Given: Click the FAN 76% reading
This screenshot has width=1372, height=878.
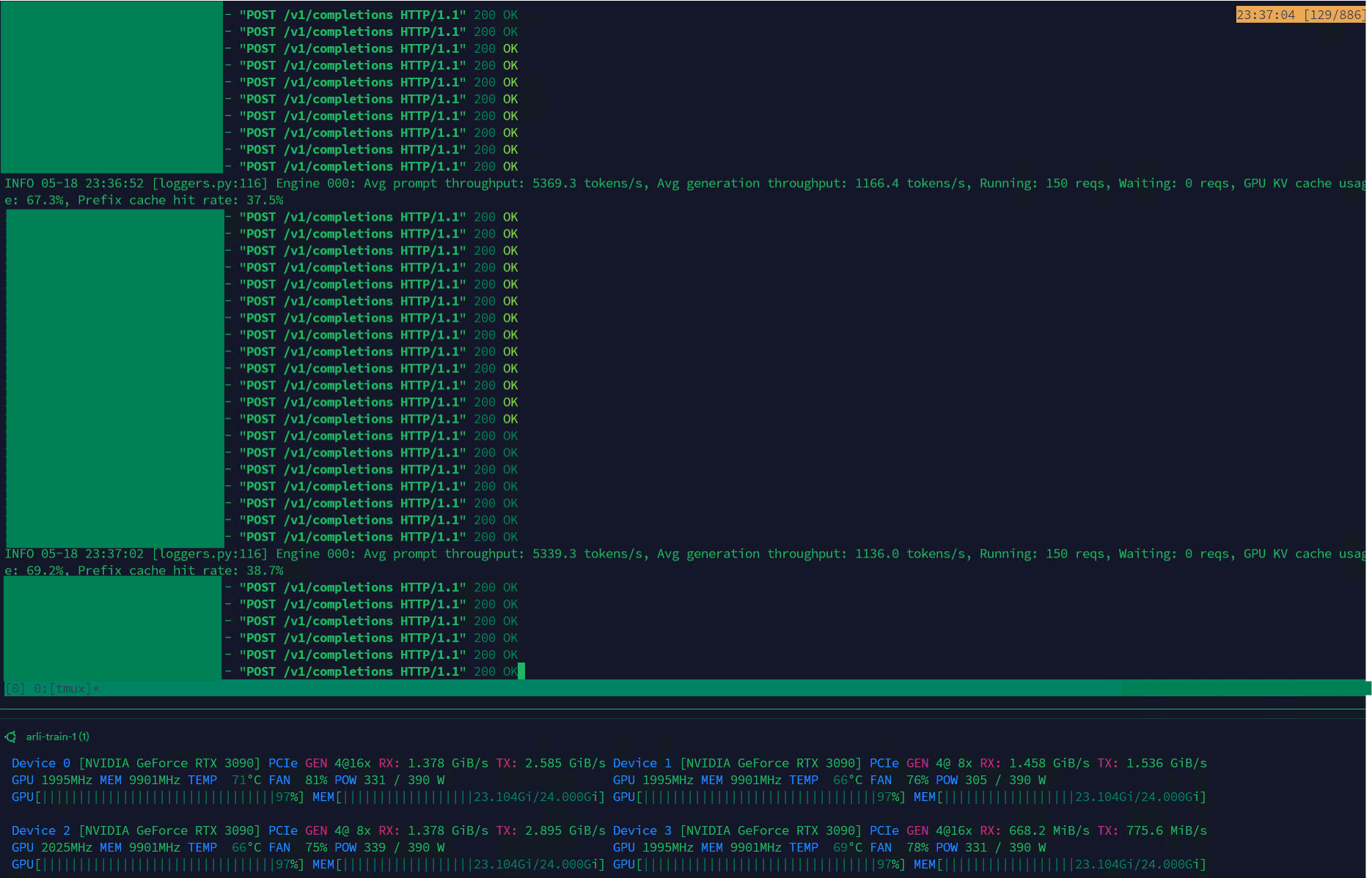Looking at the screenshot, I should pyautogui.click(x=899, y=781).
